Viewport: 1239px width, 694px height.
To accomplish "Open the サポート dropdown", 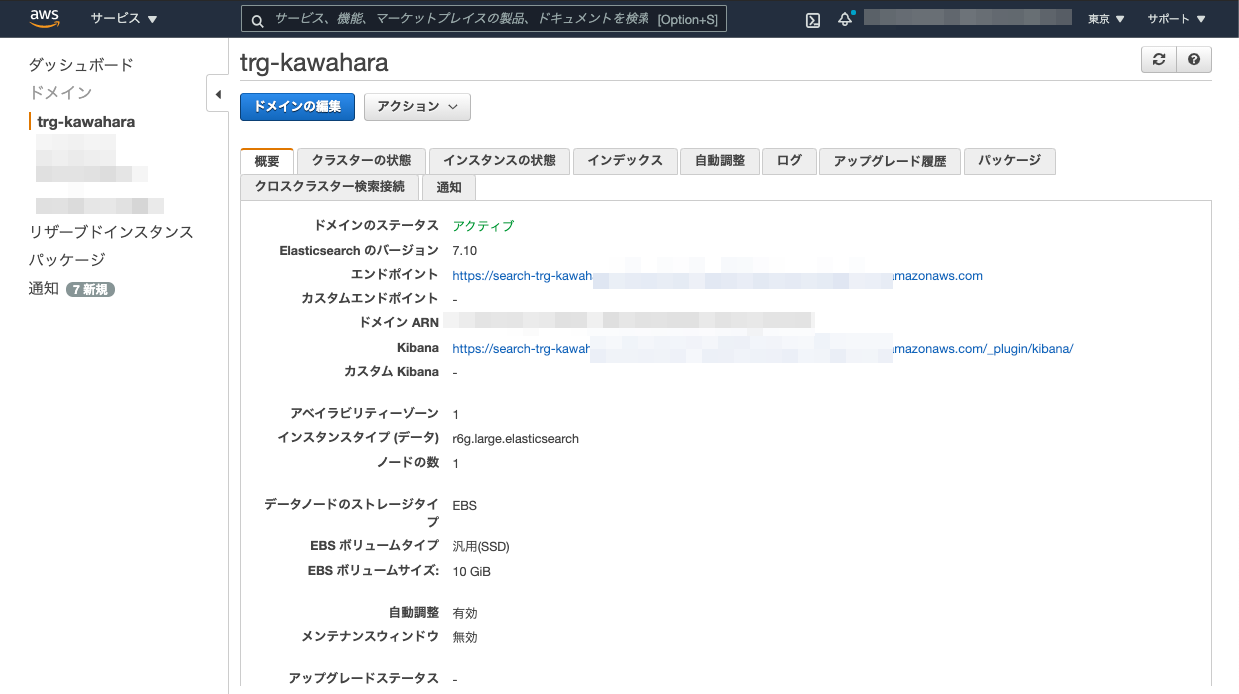I will point(1173,18).
